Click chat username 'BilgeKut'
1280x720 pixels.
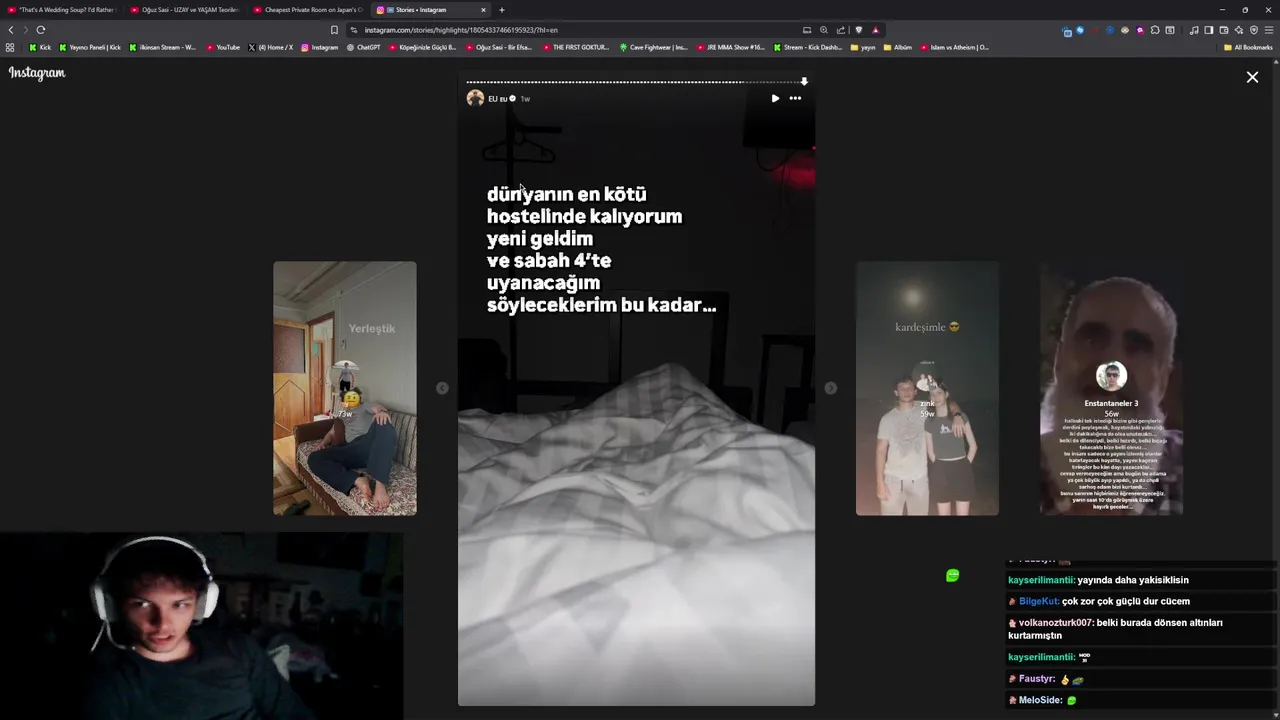coord(1038,601)
